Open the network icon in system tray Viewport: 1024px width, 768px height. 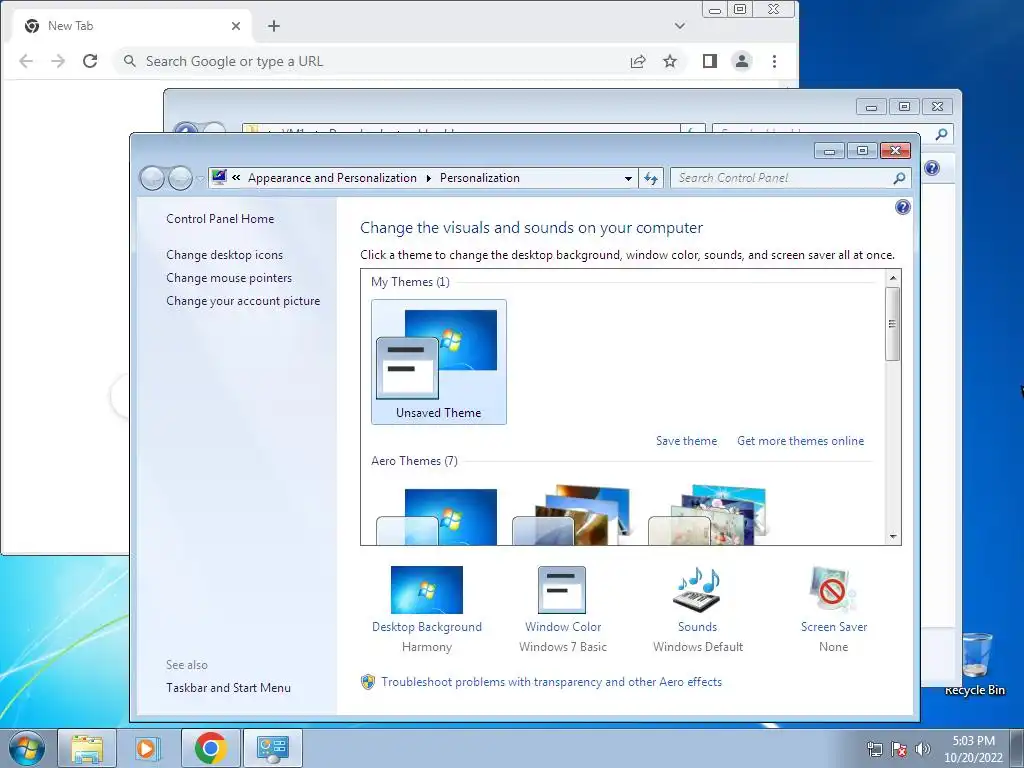874,749
